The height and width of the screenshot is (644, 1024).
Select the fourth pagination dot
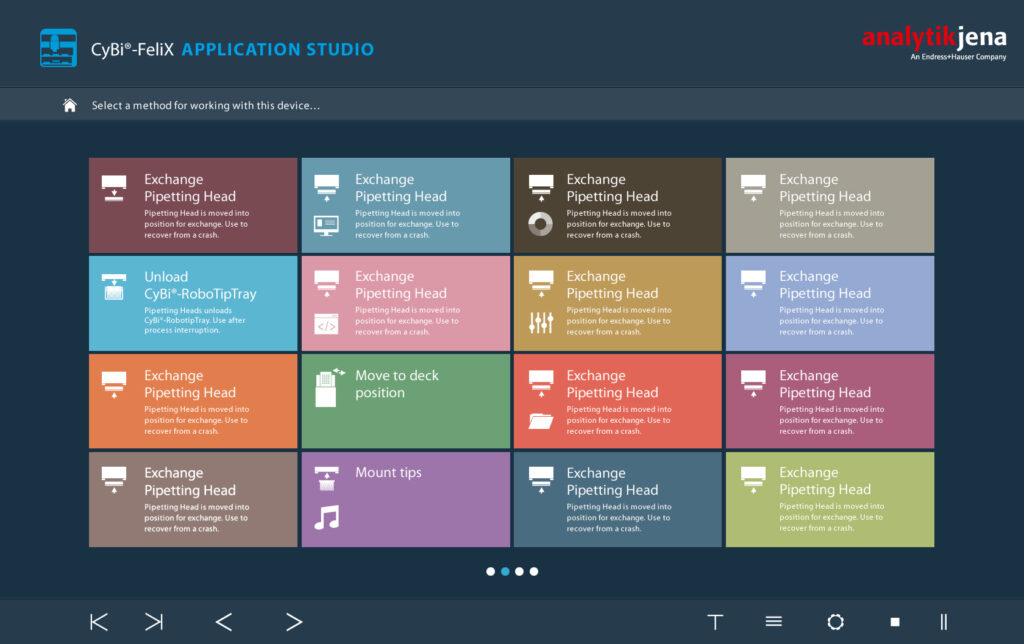click(x=534, y=572)
